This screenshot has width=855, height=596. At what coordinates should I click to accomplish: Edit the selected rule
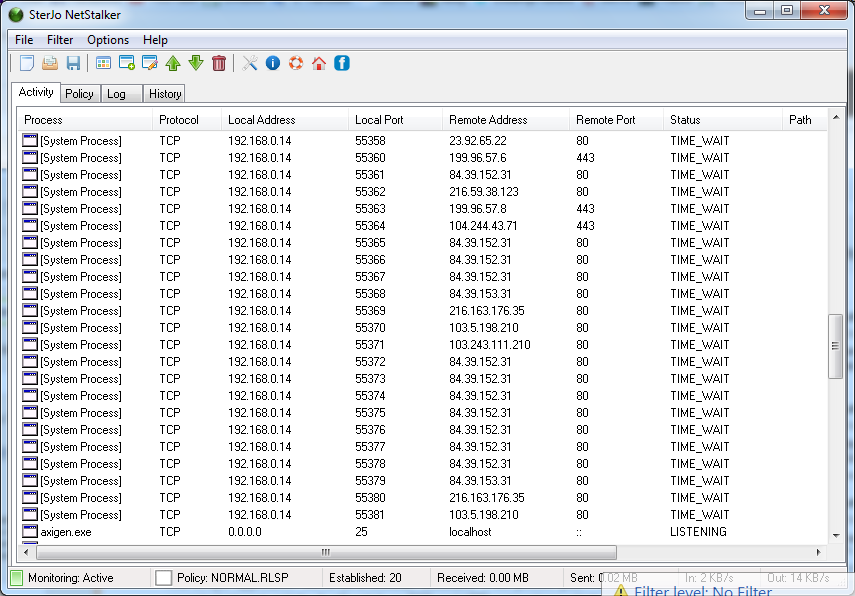[x=150, y=63]
